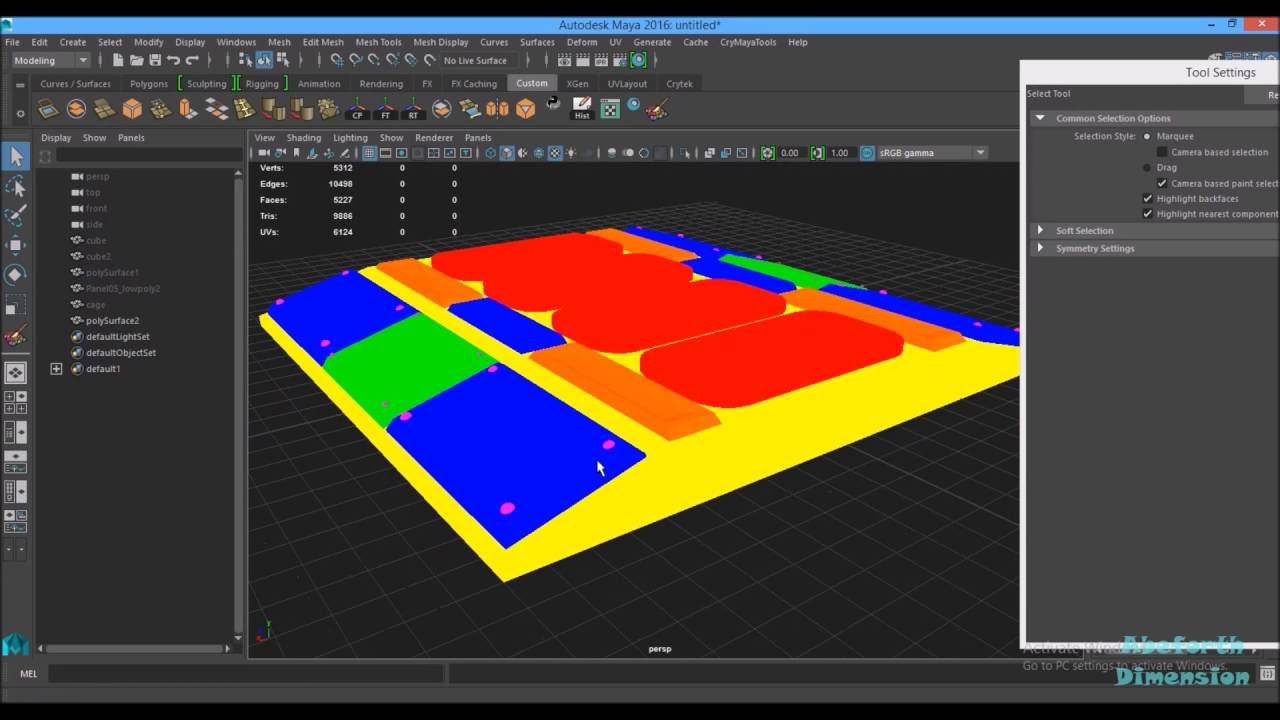The height and width of the screenshot is (720, 1280).
Task: Click in the MEL command input field
Action: [246, 674]
